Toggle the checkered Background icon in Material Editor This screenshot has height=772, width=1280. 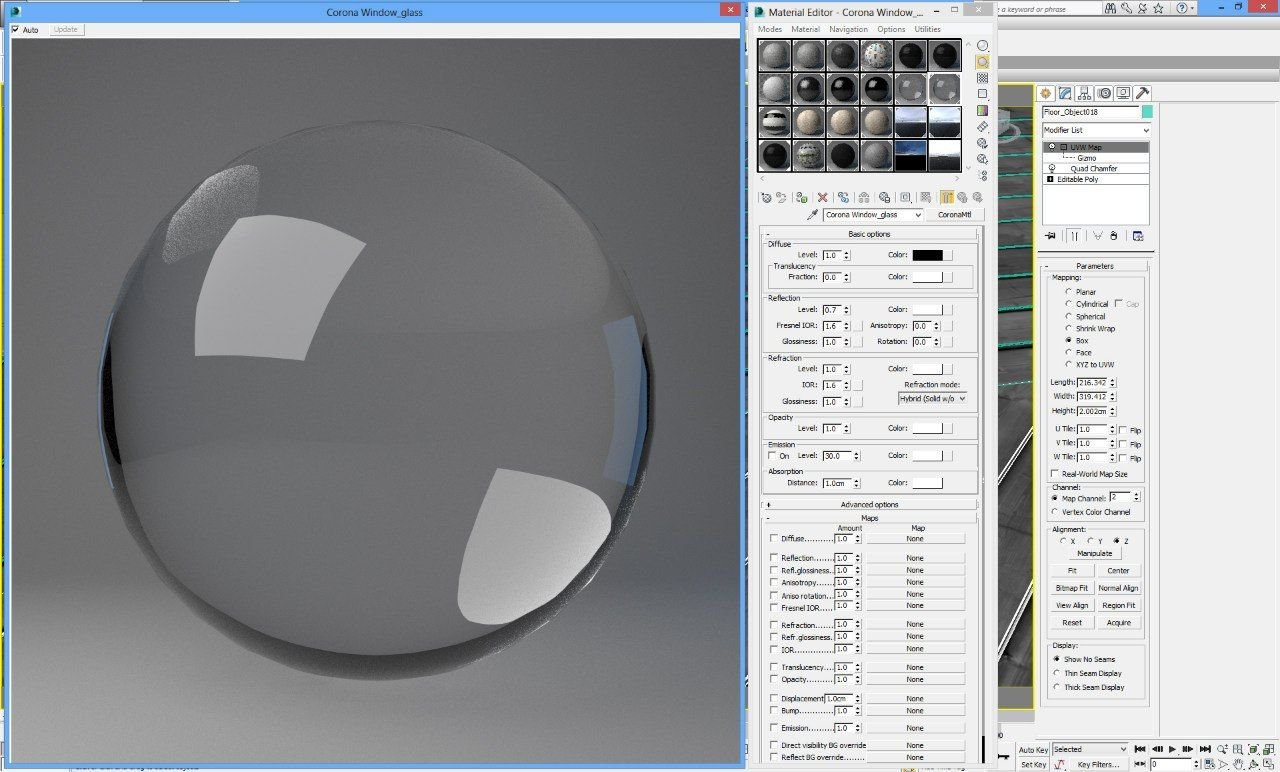(x=983, y=78)
